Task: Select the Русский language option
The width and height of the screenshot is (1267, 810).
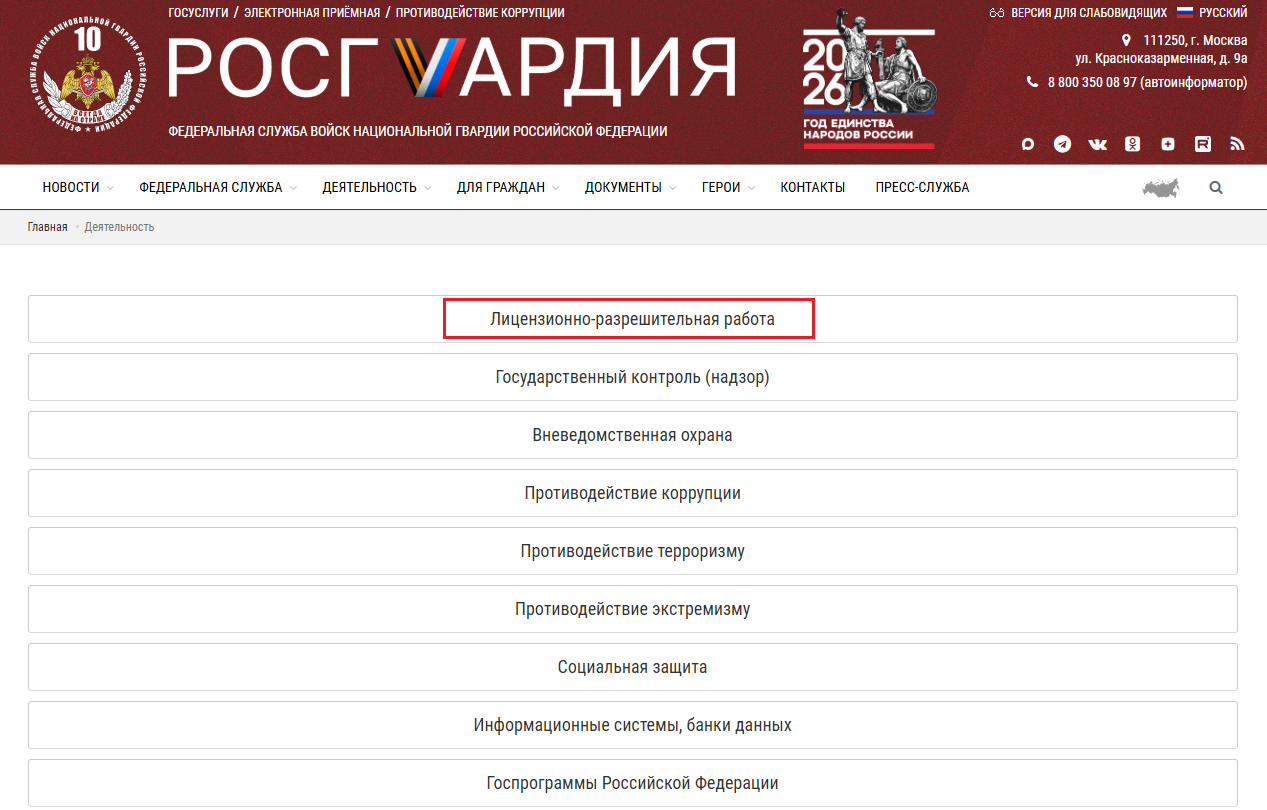Action: (1223, 13)
